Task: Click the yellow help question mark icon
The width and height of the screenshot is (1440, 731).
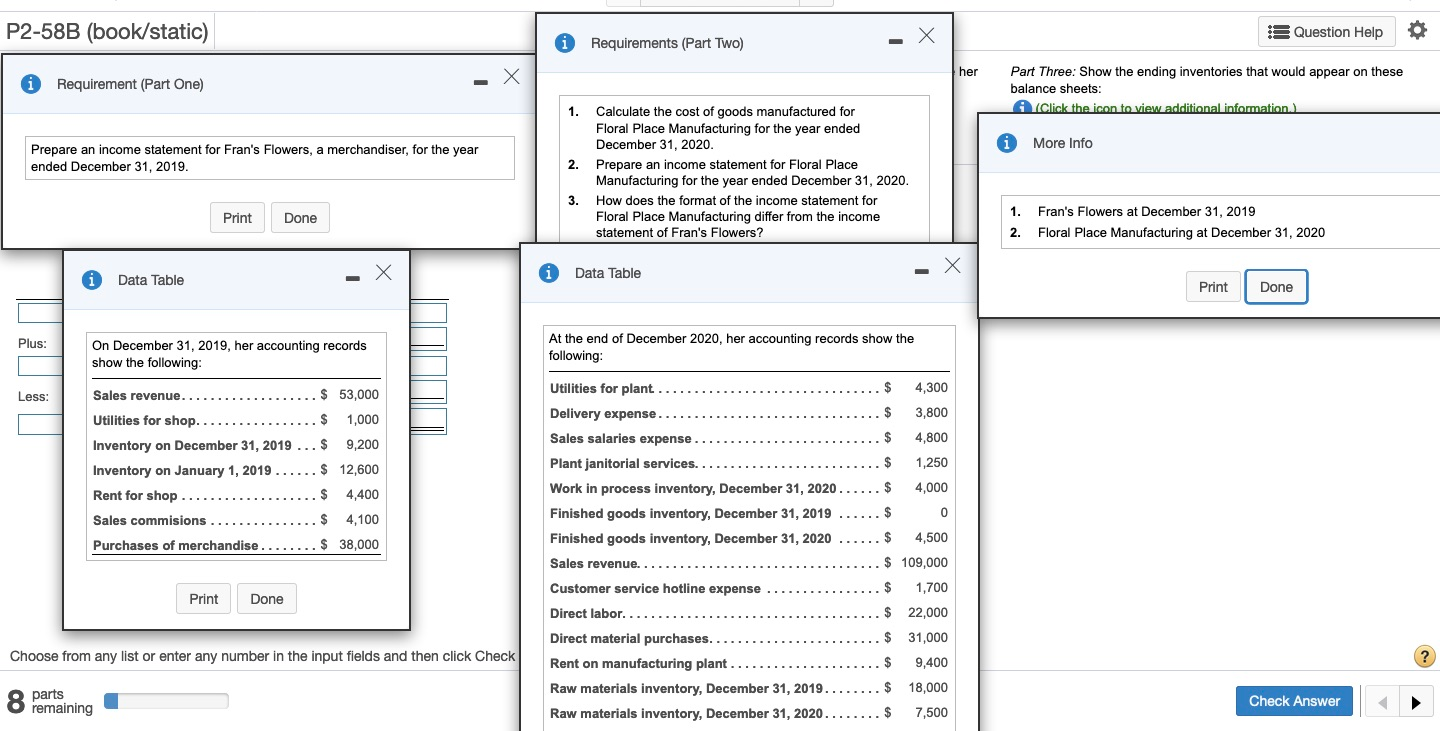Action: click(x=1425, y=657)
